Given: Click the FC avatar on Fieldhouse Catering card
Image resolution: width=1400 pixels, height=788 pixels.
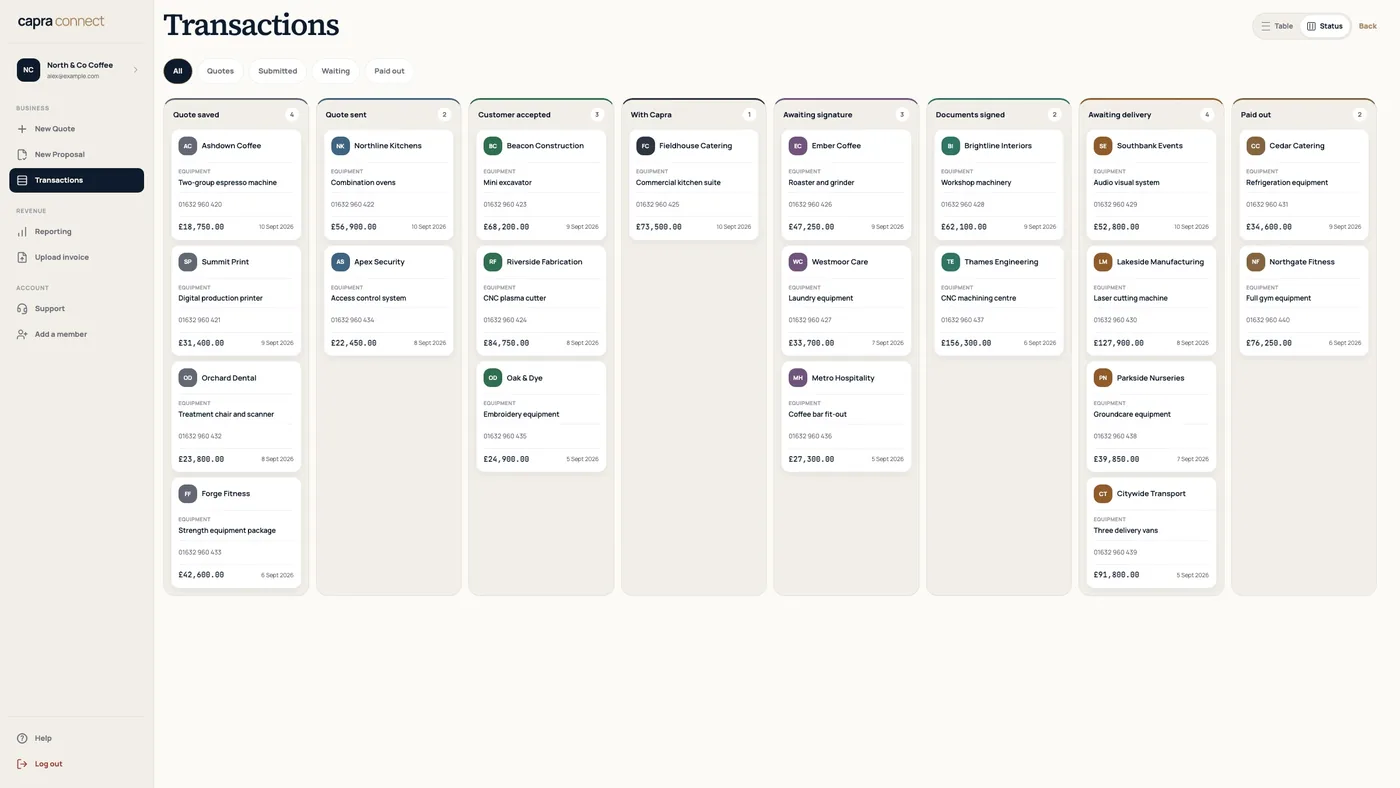Looking at the screenshot, I should point(645,146).
